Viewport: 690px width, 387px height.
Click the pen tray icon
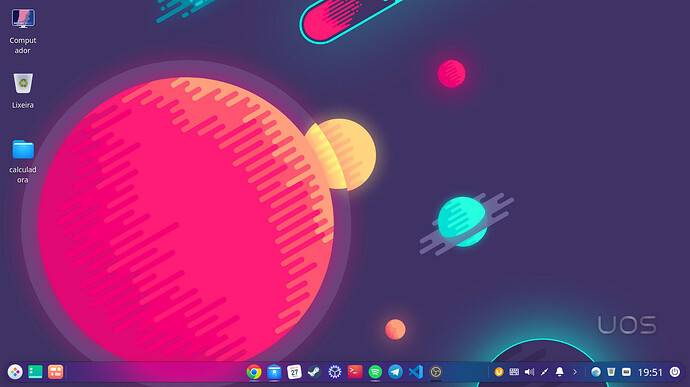(544, 372)
